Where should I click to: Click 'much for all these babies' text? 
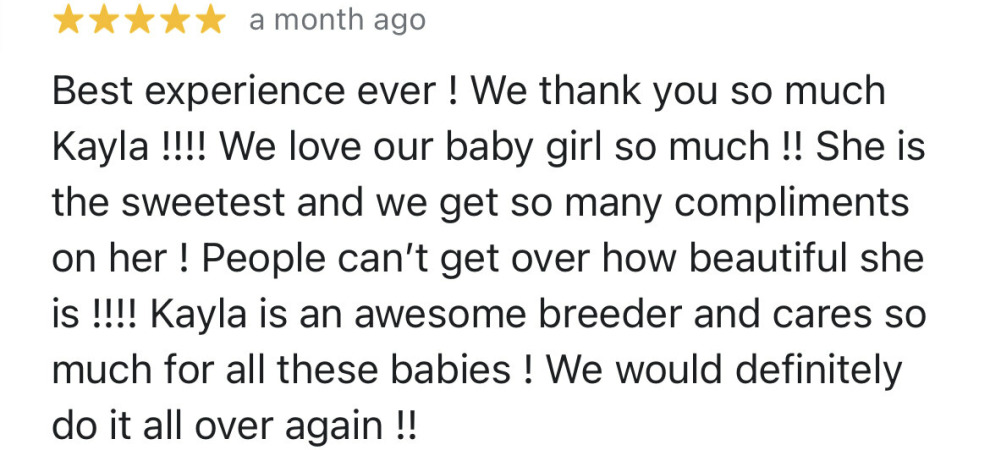pyautogui.click(x=281, y=370)
